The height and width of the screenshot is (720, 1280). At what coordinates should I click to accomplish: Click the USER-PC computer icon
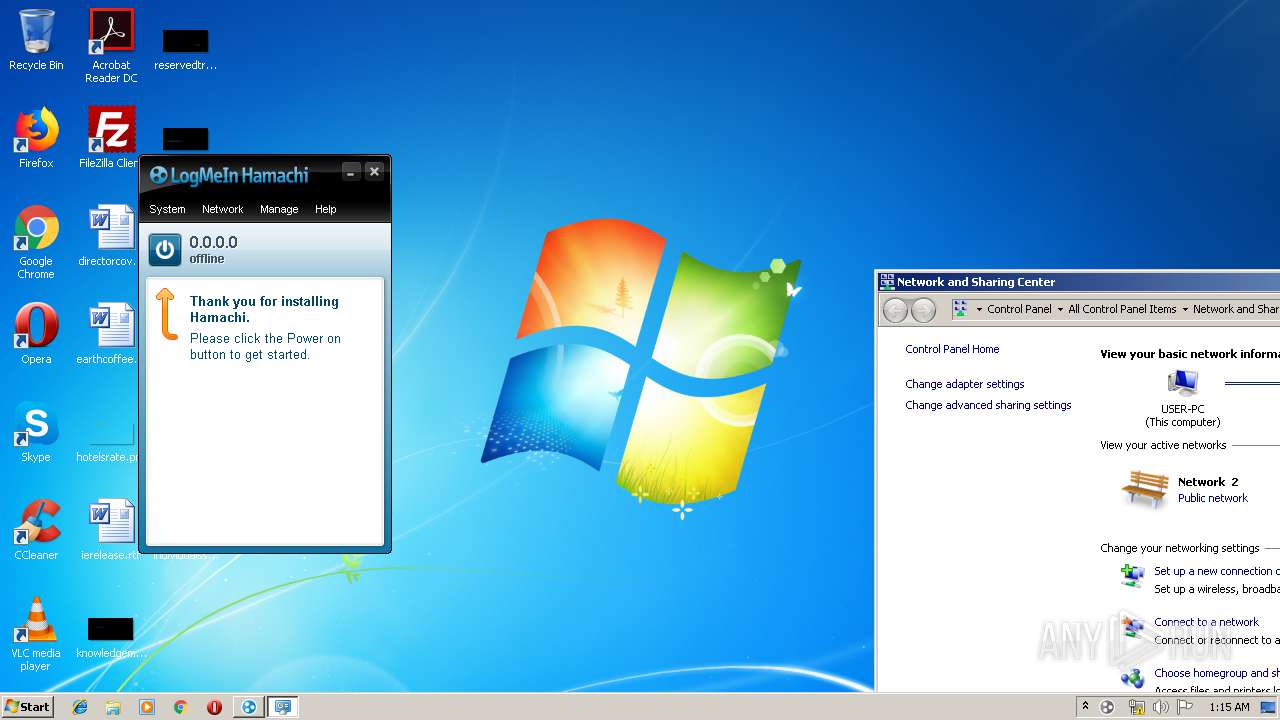[x=1183, y=383]
